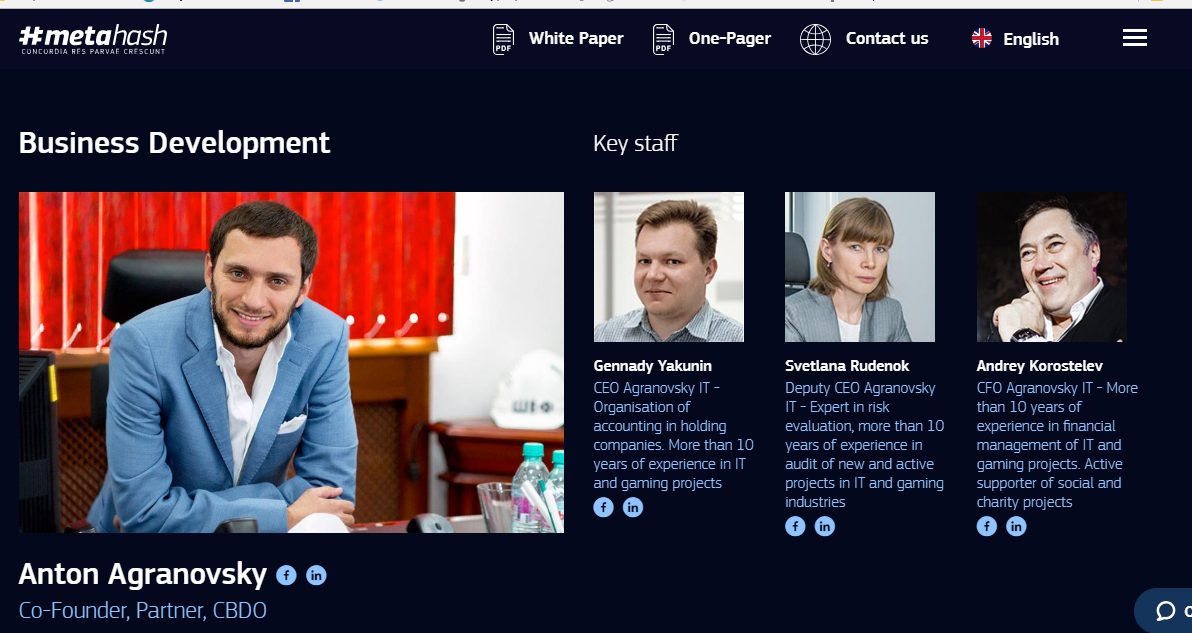
Task: Open Andrey Korostelev's Facebook icon
Action: pyautogui.click(x=987, y=526)
